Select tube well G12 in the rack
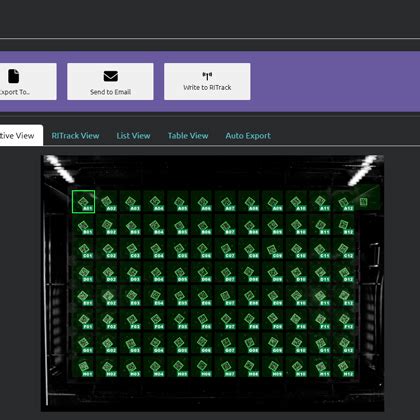 click(344, 344)
